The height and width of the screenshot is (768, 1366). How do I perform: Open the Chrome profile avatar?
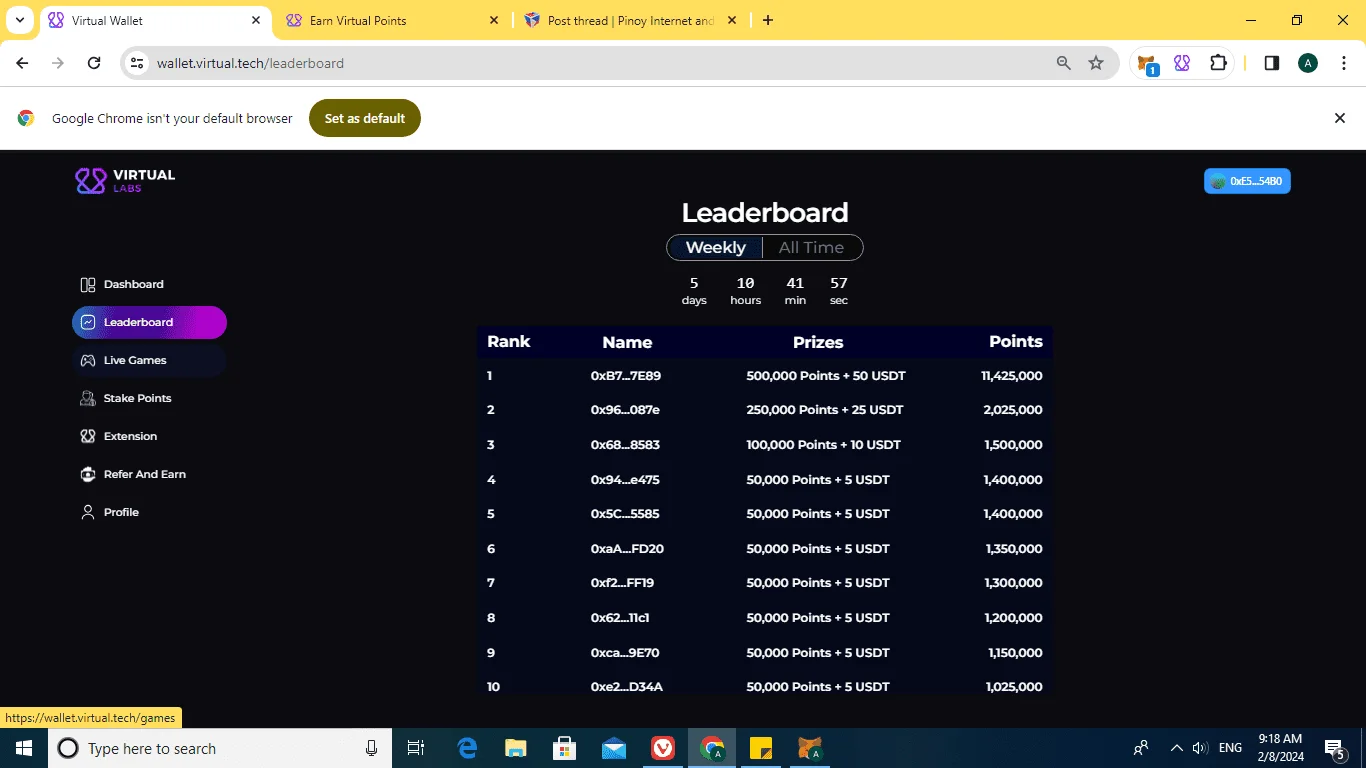click(1308, 63)
